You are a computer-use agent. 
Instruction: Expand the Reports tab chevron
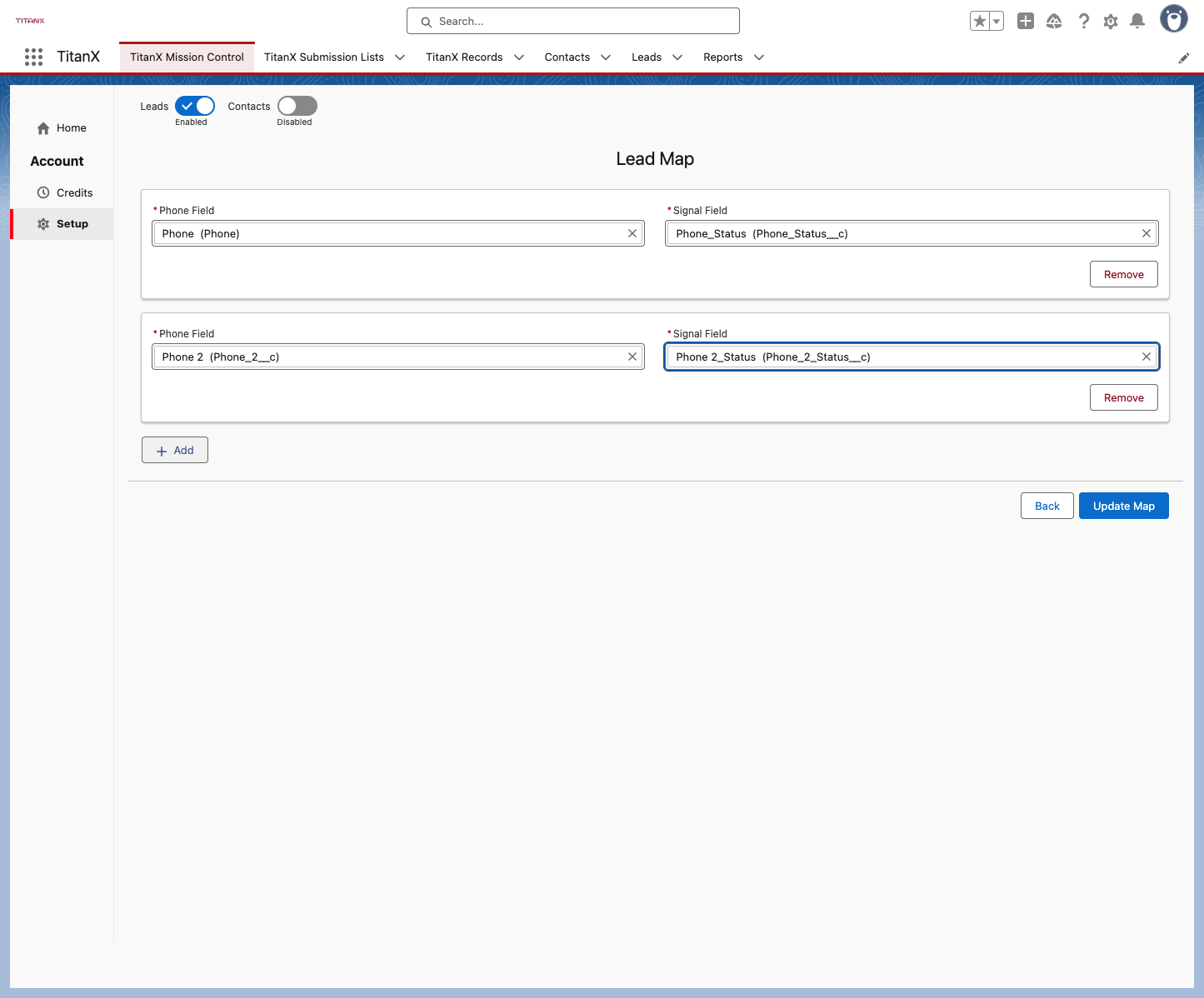(759, 57)
